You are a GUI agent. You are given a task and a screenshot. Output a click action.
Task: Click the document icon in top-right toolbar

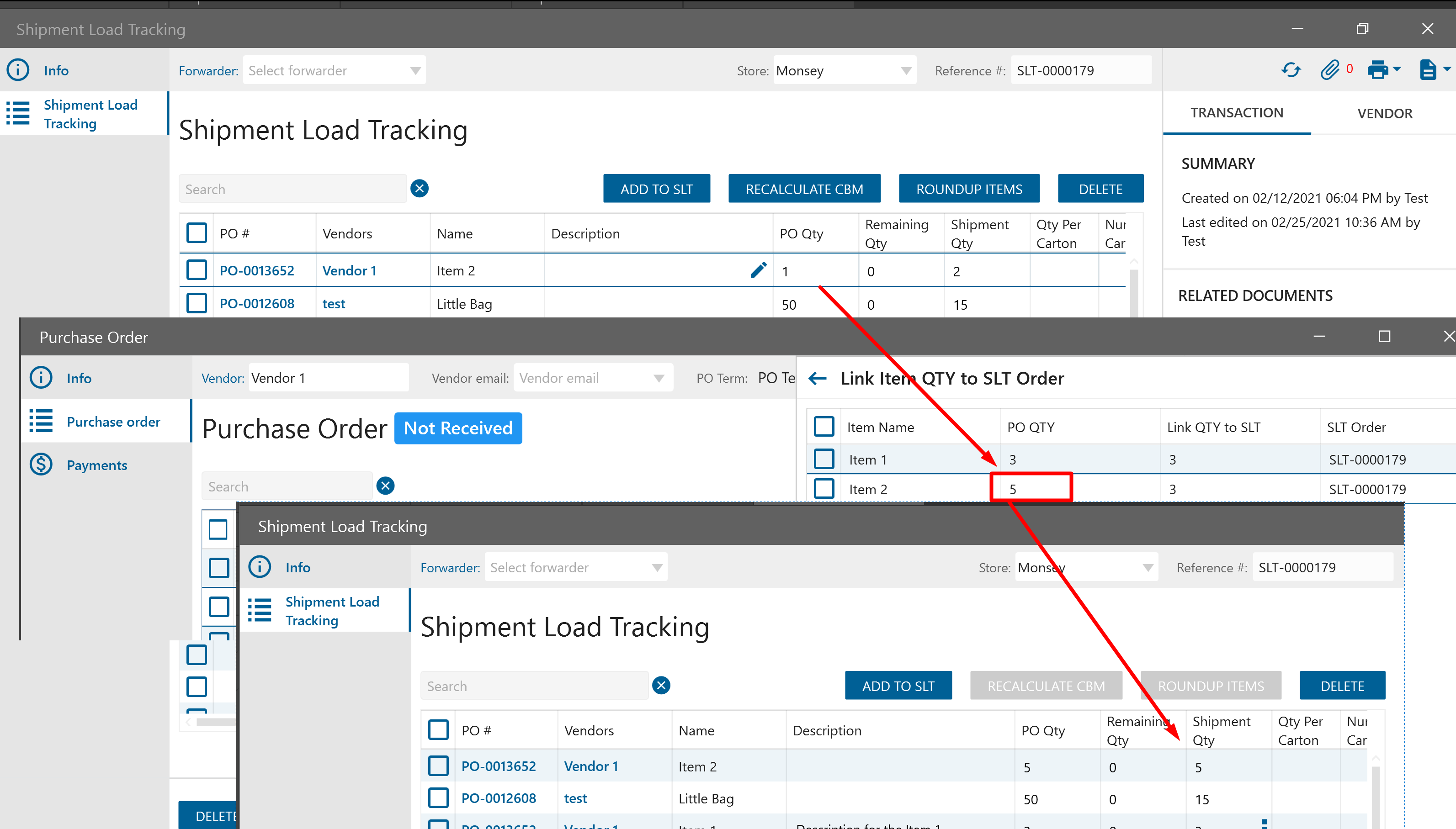1428,70
